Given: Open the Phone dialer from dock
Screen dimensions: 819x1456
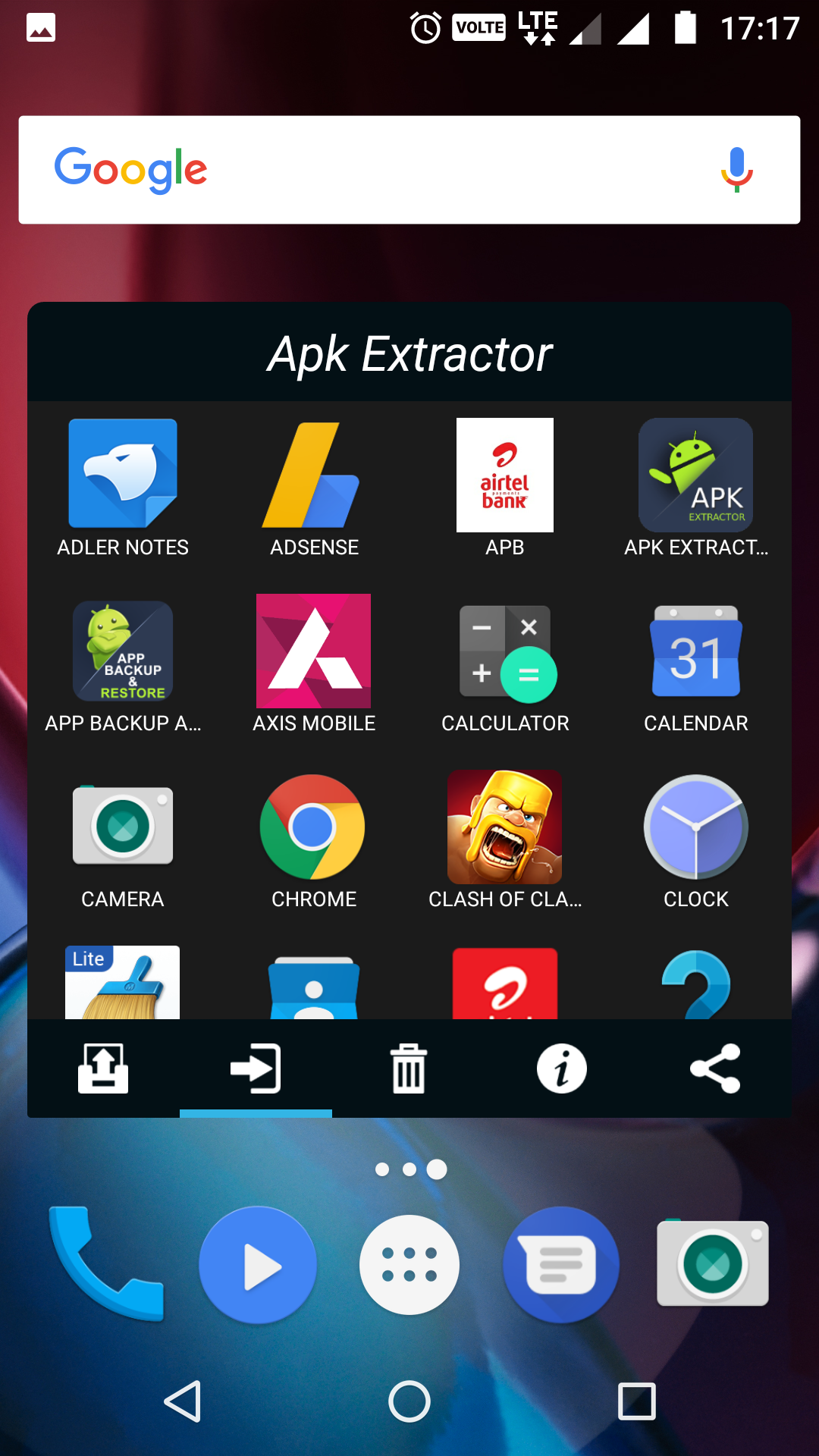Looking at the screenshot, I should 105,1265.
